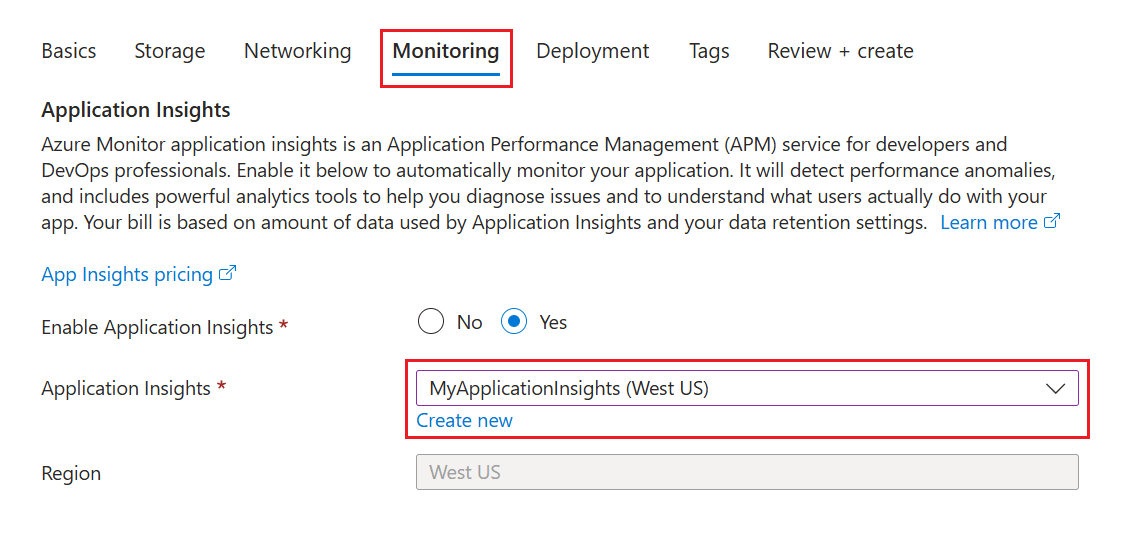Open the App Insights pricing link
This screenshot has height=544, width=1128.
coord(127,275)
